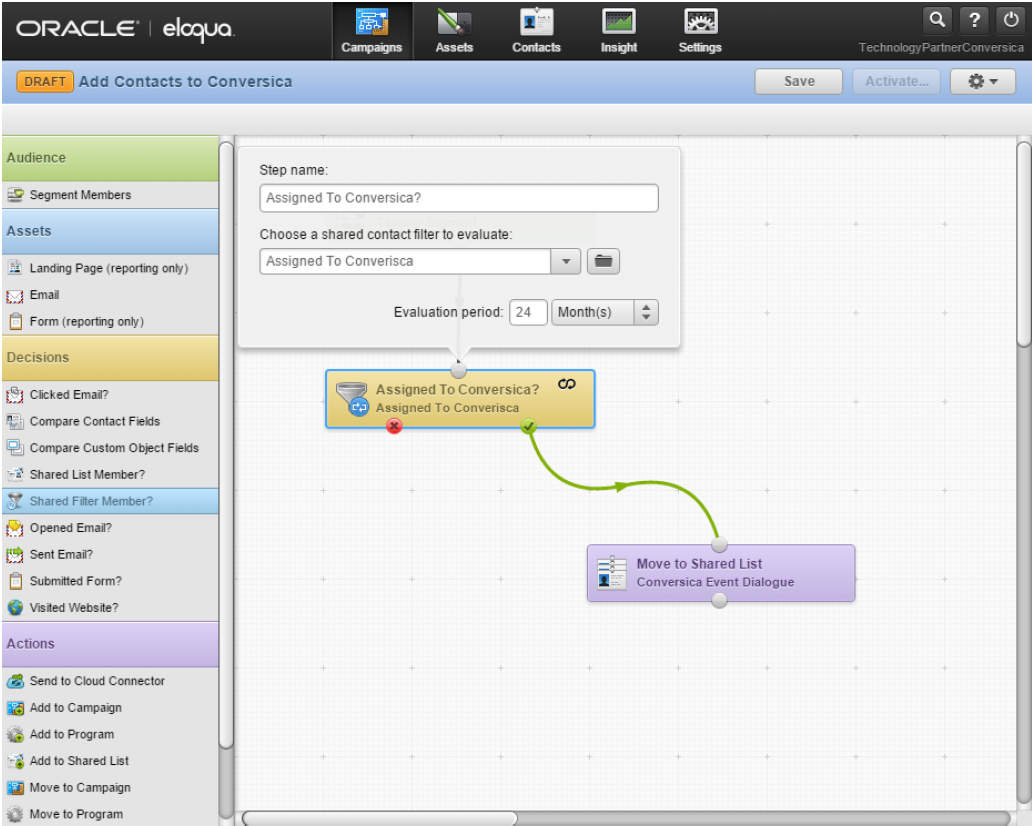
Task: Open the help question mark icon
Action: pyautogui.click(x=974, y=20)
